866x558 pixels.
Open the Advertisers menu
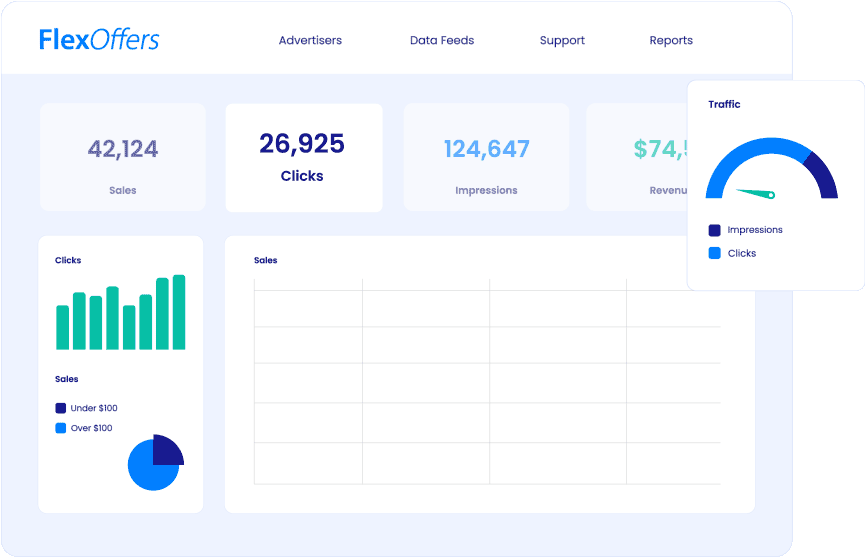pos(310,41)
